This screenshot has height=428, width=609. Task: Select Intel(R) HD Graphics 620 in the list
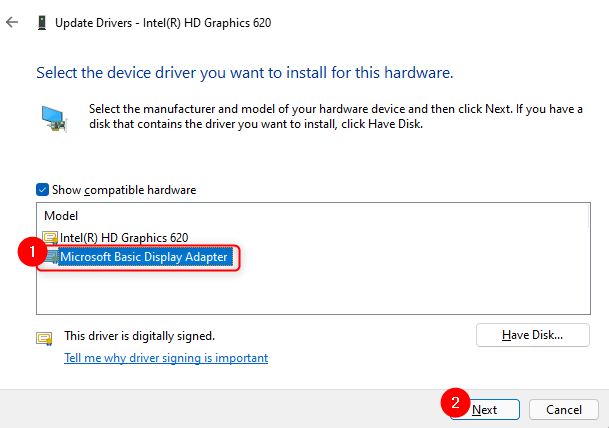(x=123, y=238)
